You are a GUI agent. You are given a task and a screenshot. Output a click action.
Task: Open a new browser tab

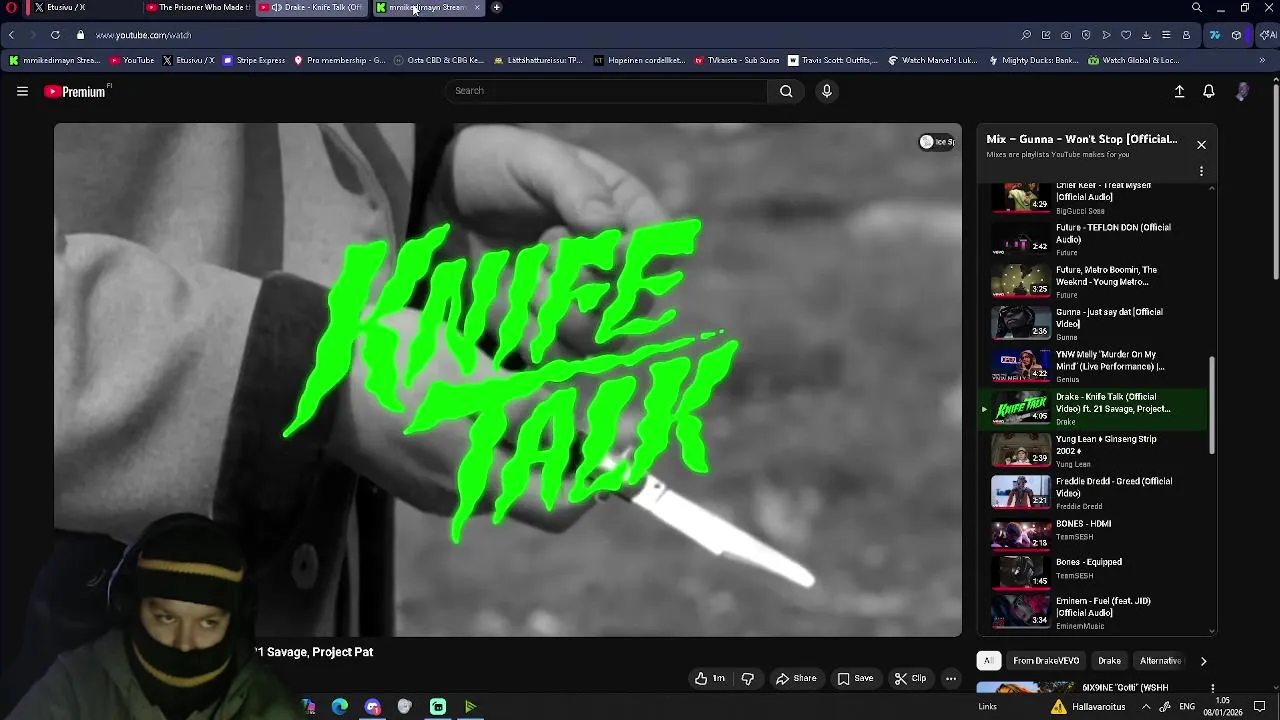(497, 8)
